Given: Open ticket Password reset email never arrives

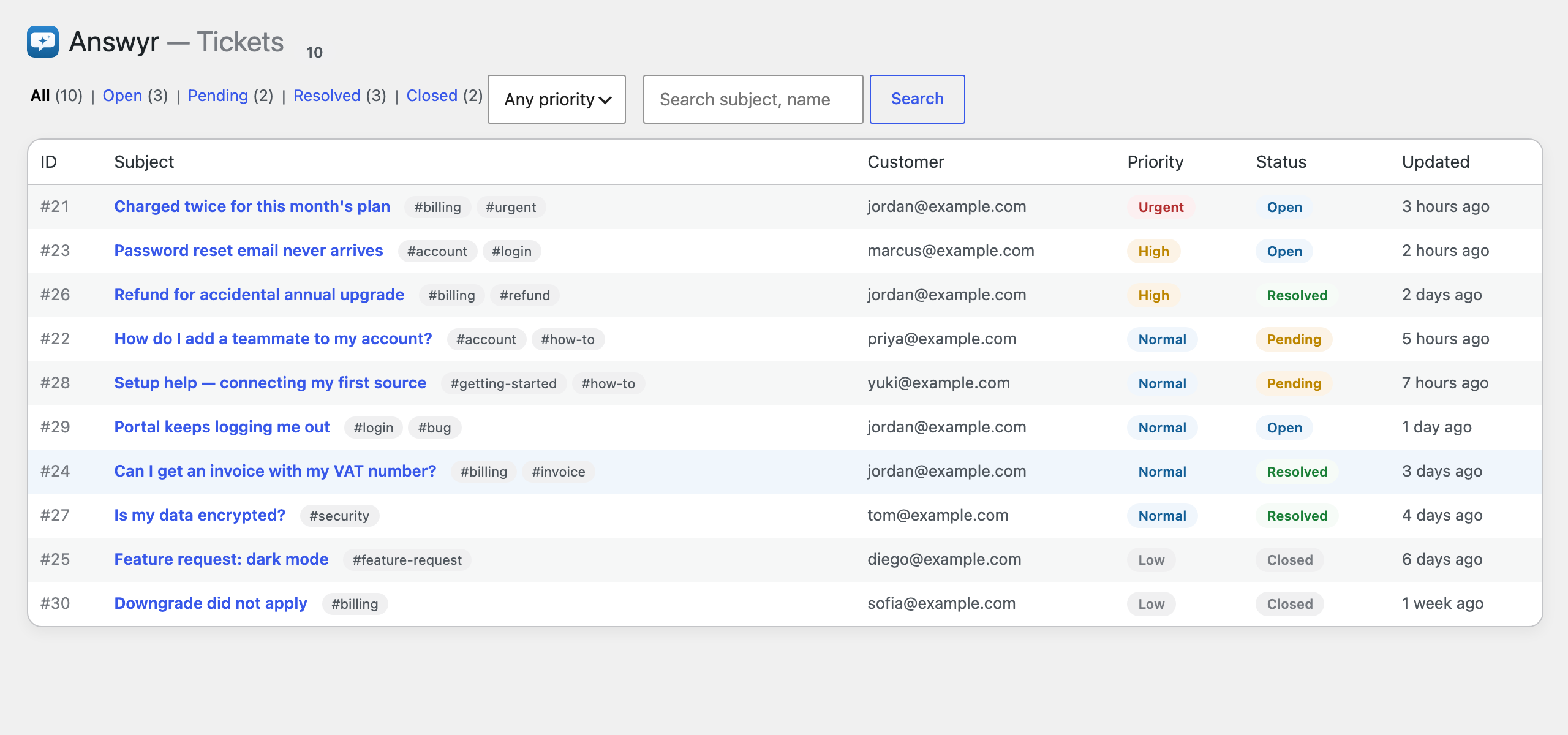Looking at the screenshot, I should pyautogui.click(x=248, y=251).
